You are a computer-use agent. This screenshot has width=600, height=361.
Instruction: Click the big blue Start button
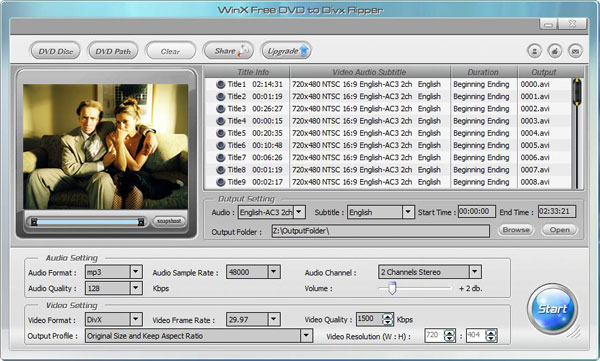click(552, 309)
